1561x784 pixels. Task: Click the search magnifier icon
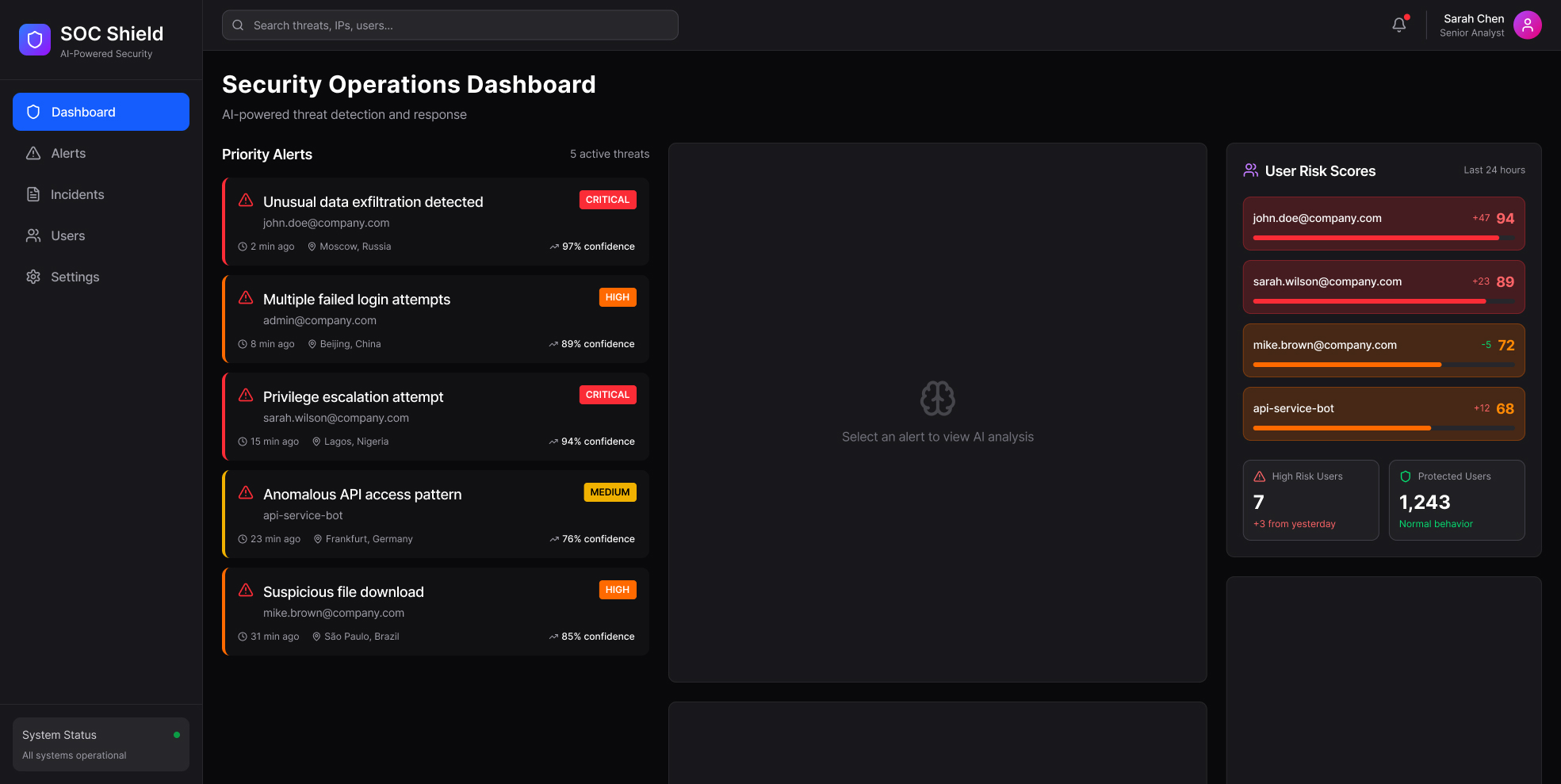tap(238, 25)
